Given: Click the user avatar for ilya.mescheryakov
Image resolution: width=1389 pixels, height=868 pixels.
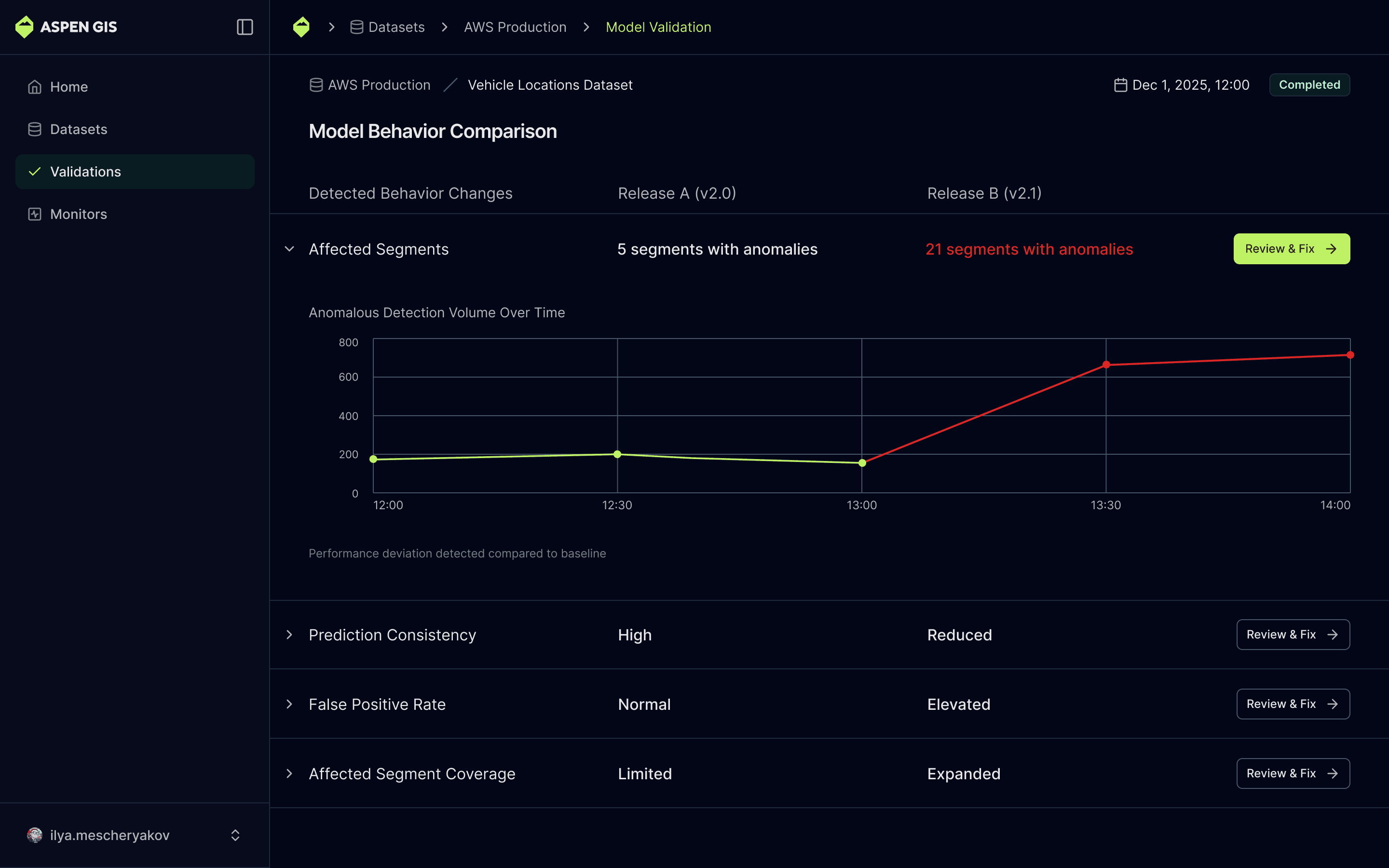Looking at the screenshot, I should coord(34,835).
